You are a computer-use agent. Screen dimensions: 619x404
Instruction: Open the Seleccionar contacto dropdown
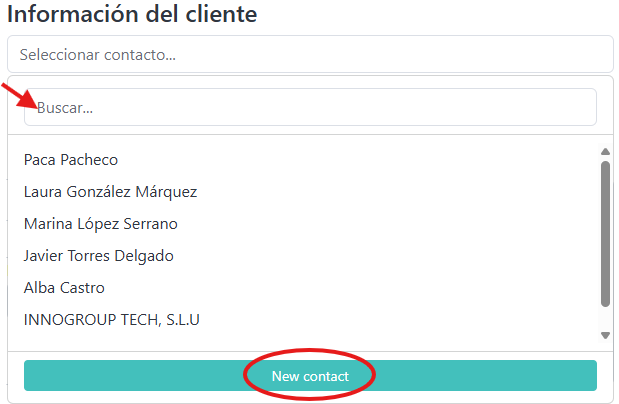(309, 55)
